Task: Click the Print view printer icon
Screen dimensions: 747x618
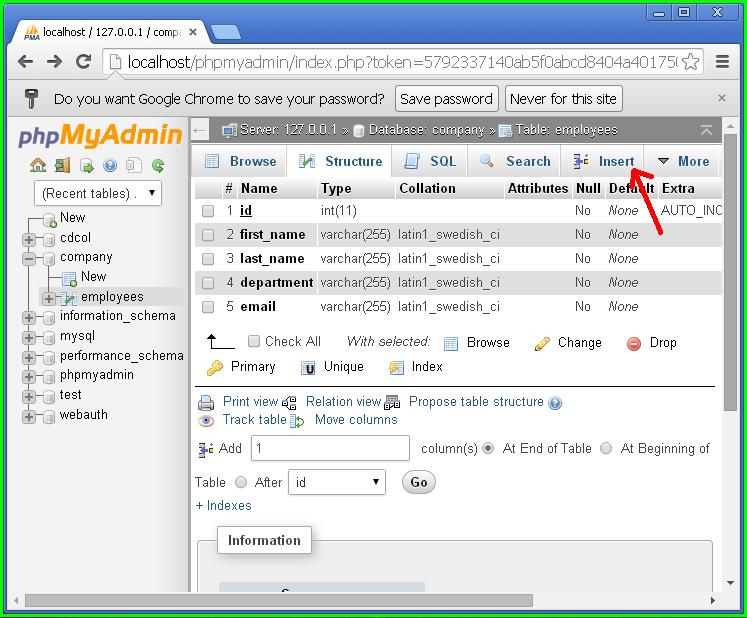Action: [x=206, y=403]
